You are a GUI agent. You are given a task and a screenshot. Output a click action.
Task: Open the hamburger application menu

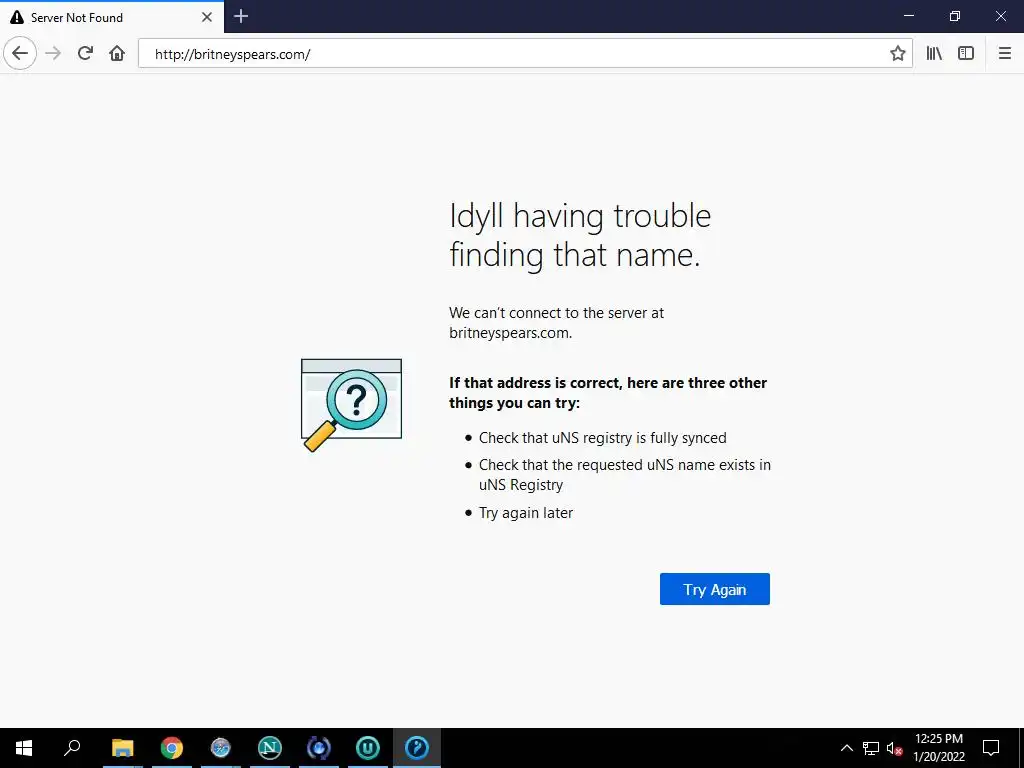click(1005, 54)
